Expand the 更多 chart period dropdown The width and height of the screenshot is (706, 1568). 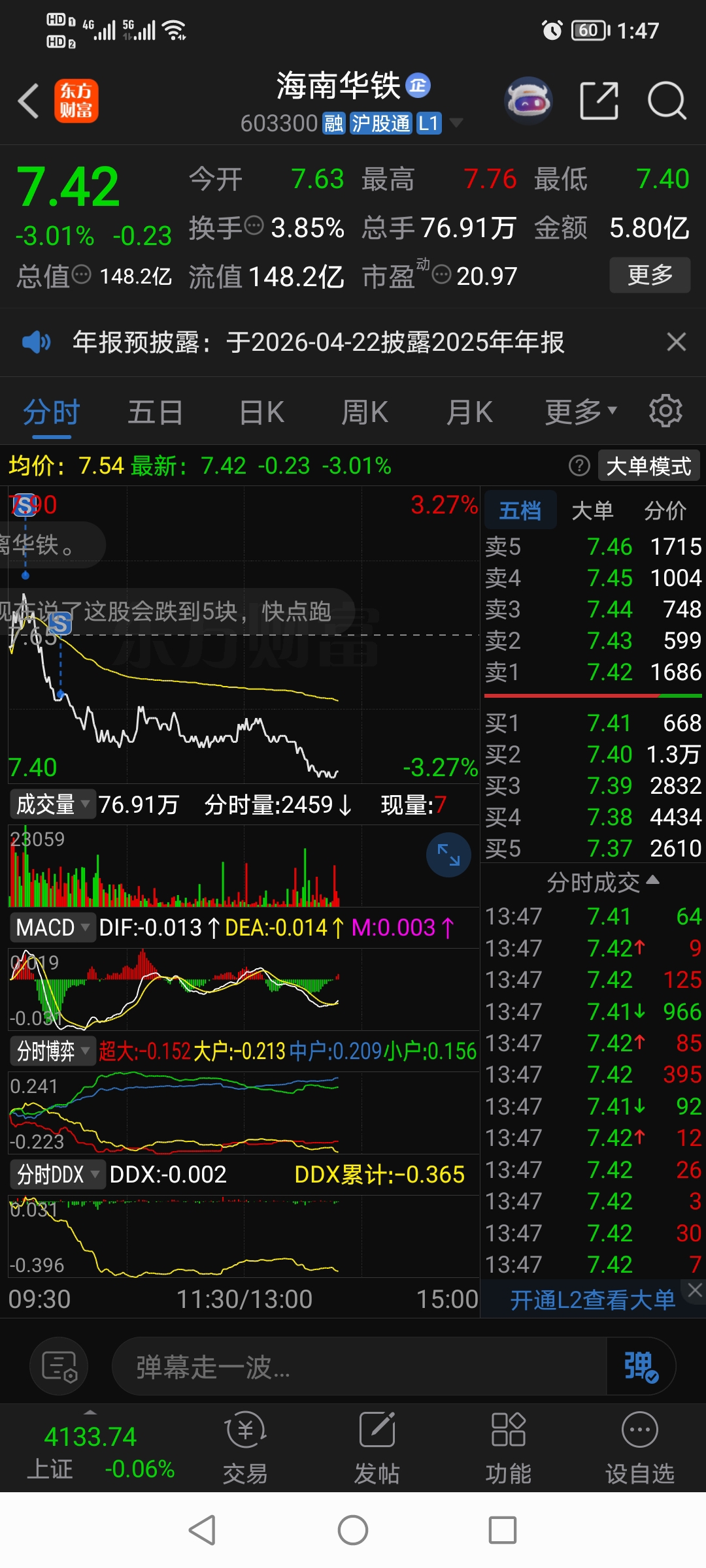click(x=580, y=412)
